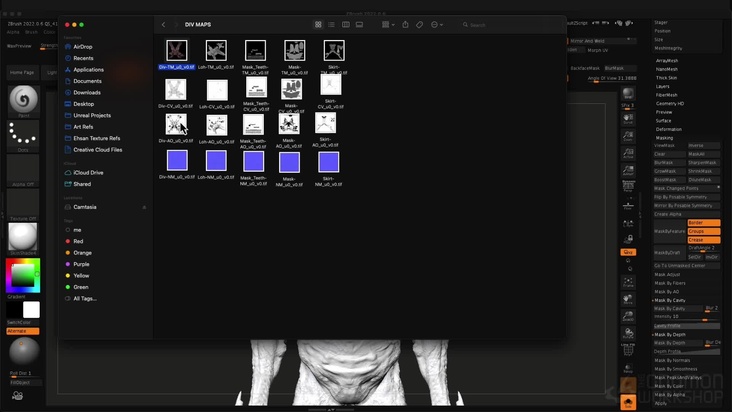This screenshot has width=732, height=412.
Task: Switch Finder to list view
Action: 331,25
